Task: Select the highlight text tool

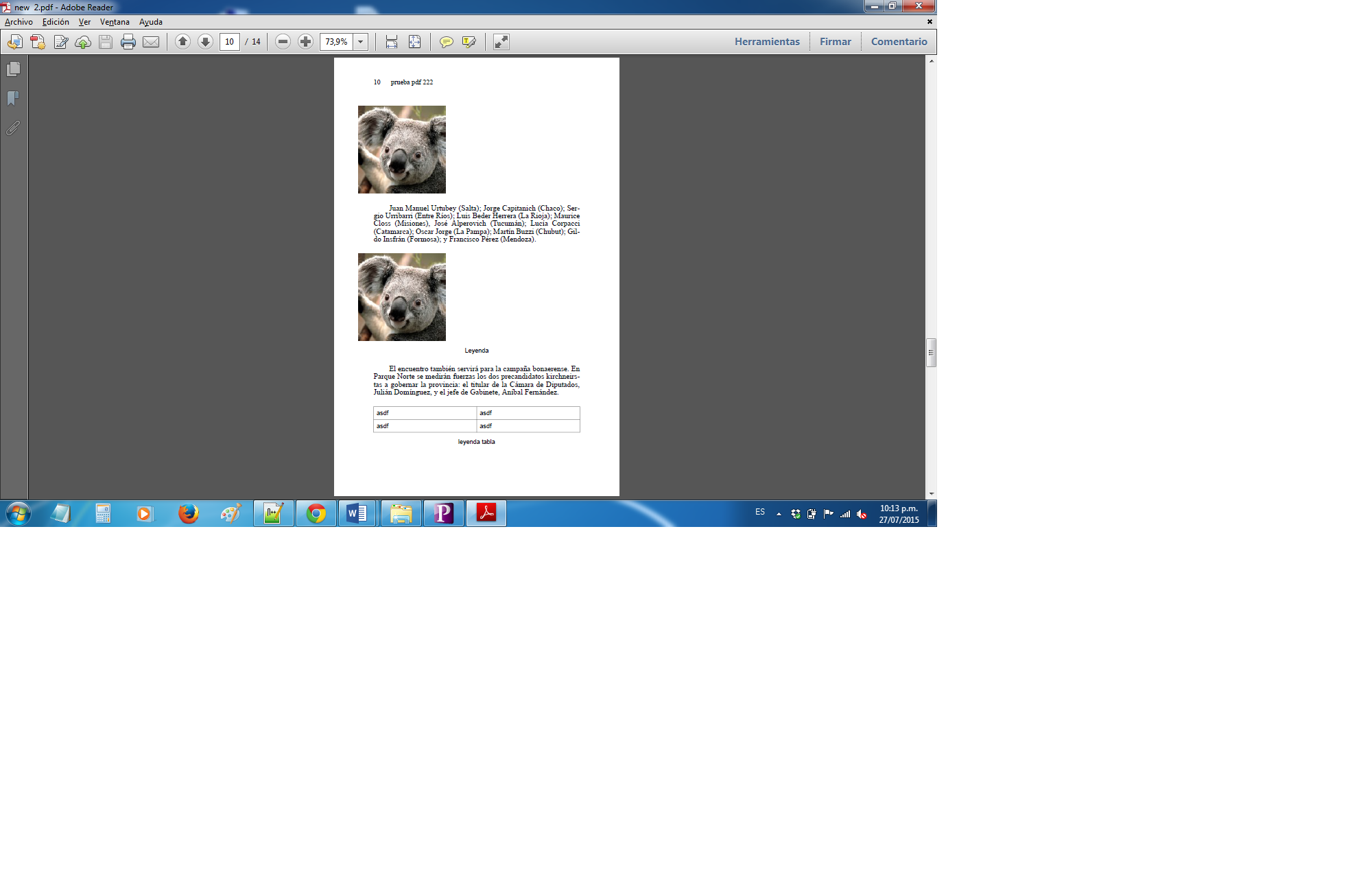Action: pyautogui.click(x=469, y=42)
